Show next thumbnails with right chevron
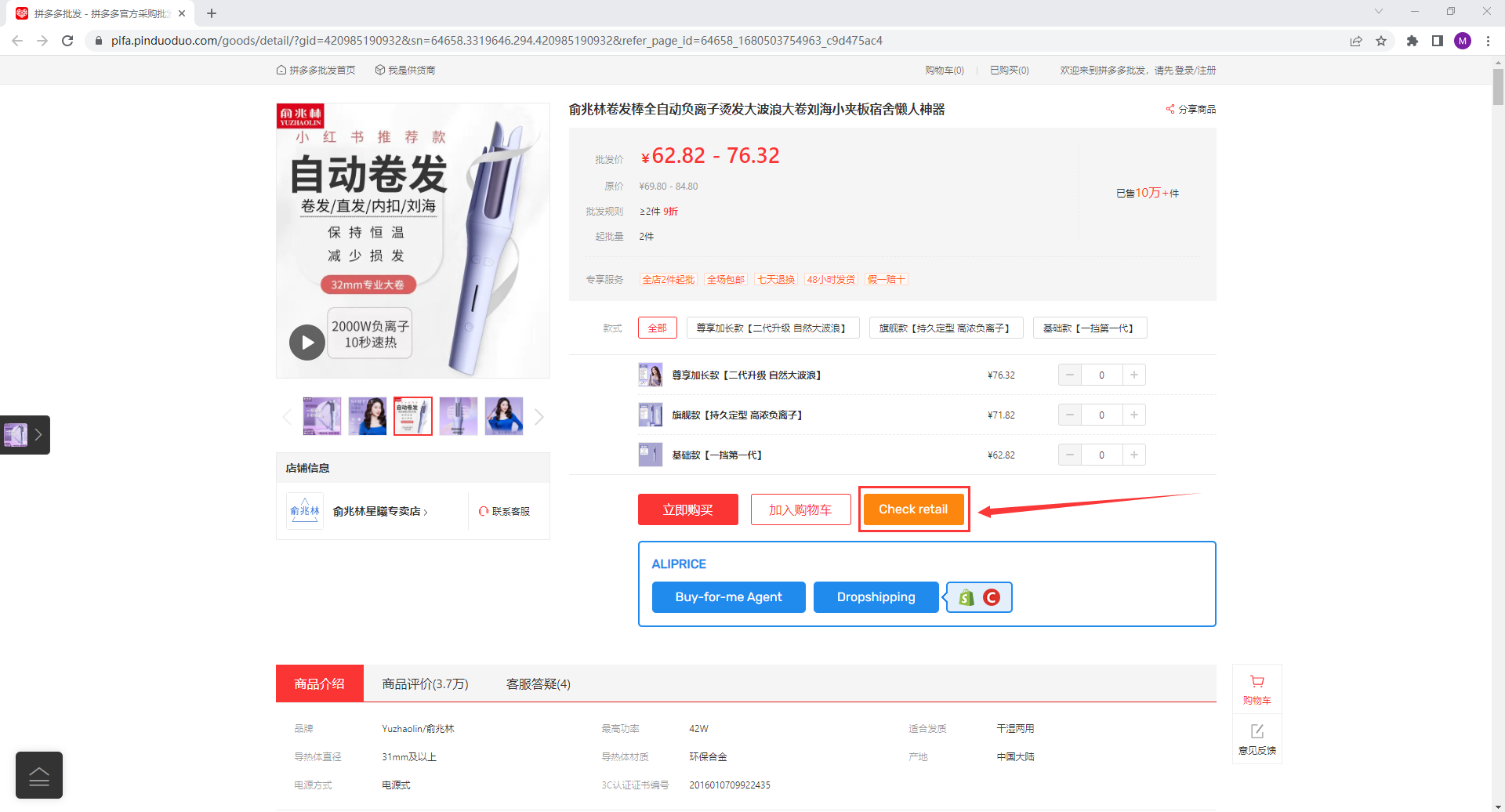The height and width of the screenshot is (812, 1505). tap(539, 417)
